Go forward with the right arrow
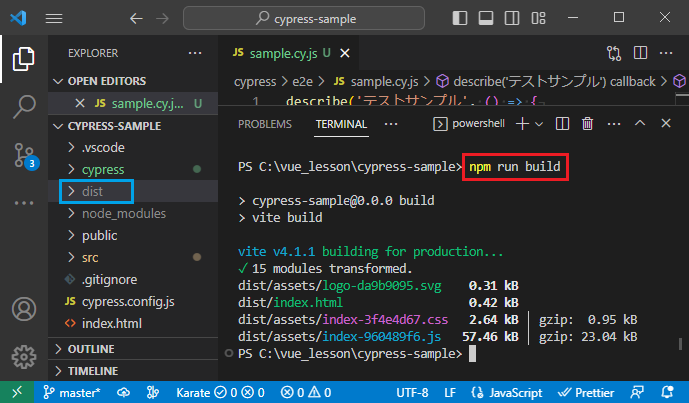Screen dimensions: 689x403 click(x=162, y=18)
